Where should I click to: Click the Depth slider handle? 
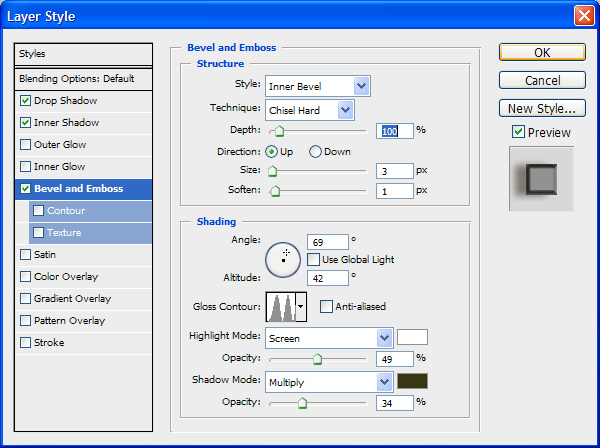[279, 131]
